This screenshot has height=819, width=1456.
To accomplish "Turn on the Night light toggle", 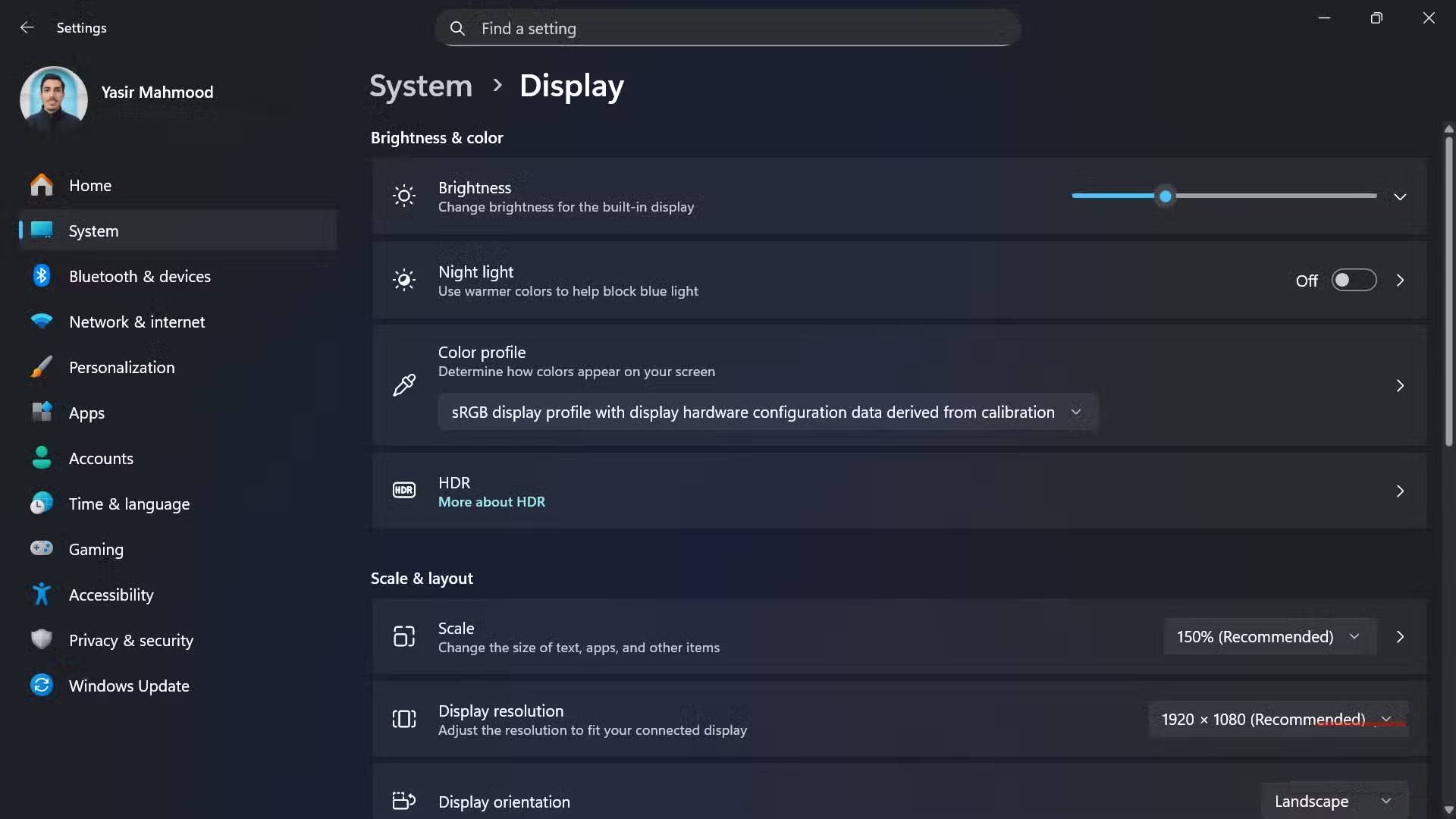I will click(x=1354, y=281).
